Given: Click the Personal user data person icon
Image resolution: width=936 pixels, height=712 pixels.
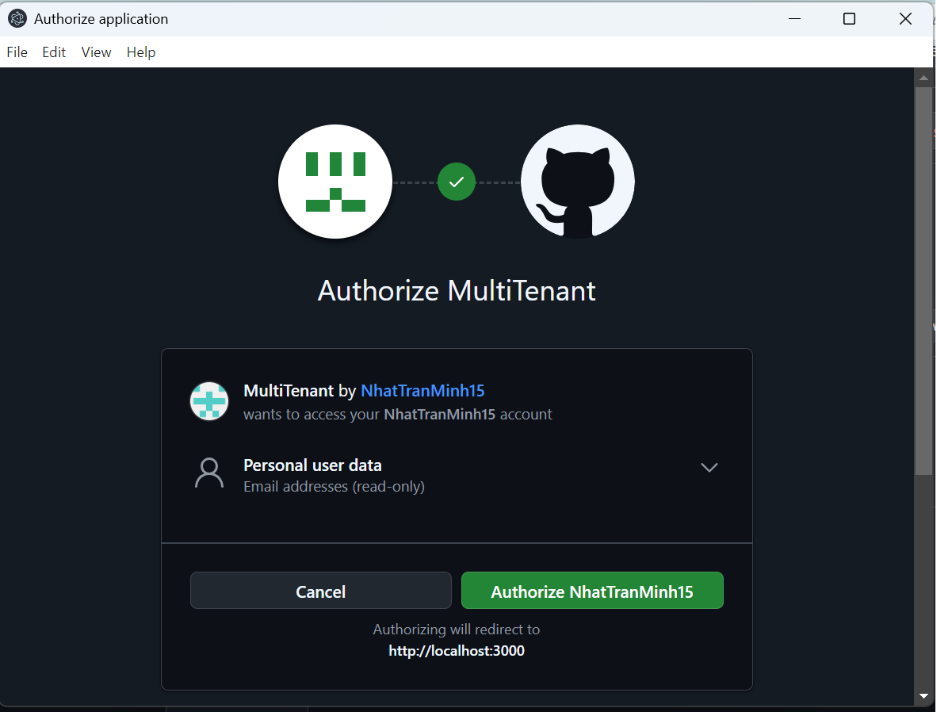Looking at the screenshot, I should pos(209,474).
